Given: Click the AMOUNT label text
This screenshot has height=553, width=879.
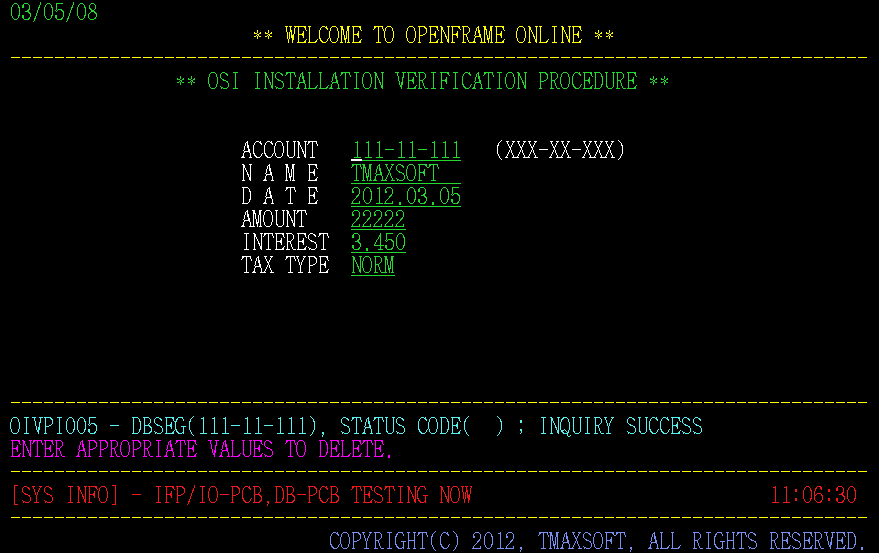Looking at the screenshot, I should point(274,220).
